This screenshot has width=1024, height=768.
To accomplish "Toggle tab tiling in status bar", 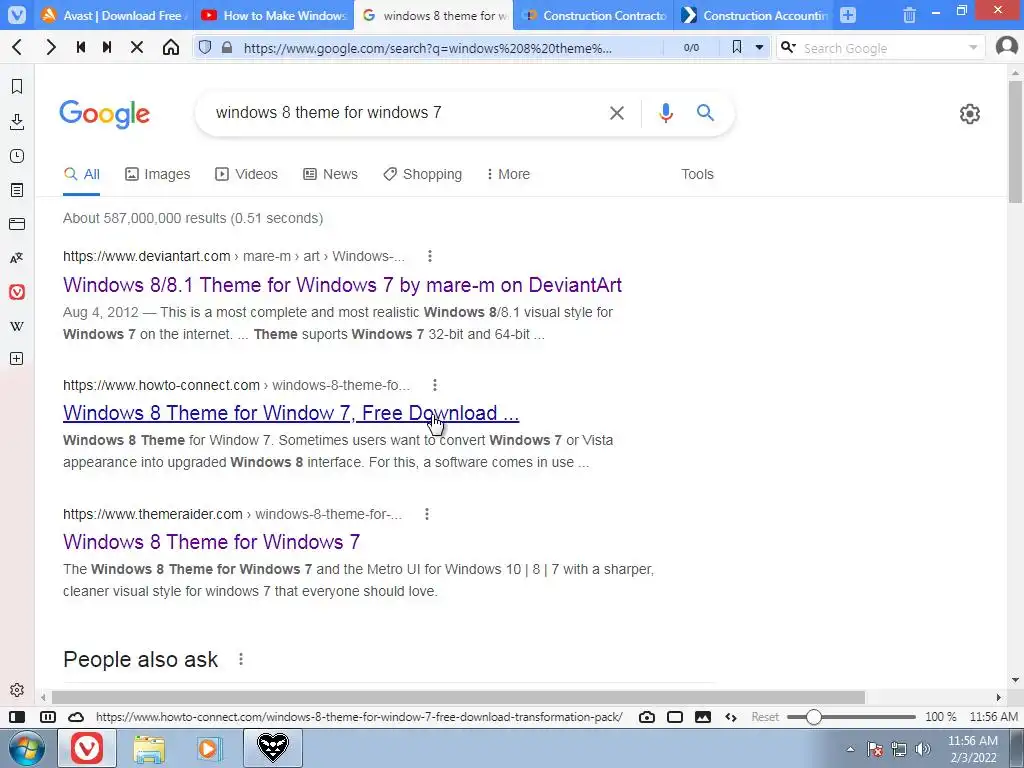I will tap(48, 717).
